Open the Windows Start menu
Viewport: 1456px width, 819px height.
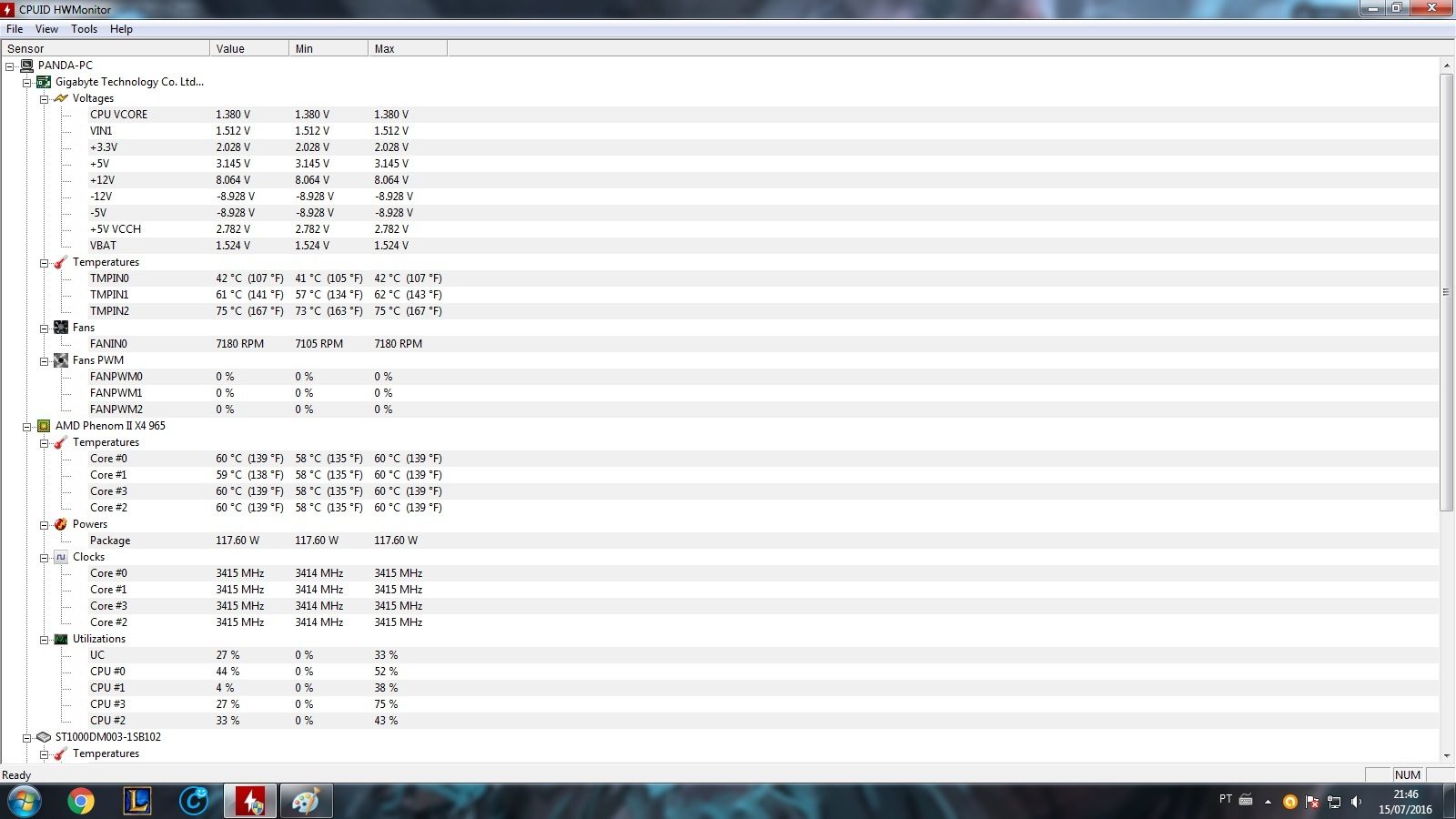tap(23, 801)
